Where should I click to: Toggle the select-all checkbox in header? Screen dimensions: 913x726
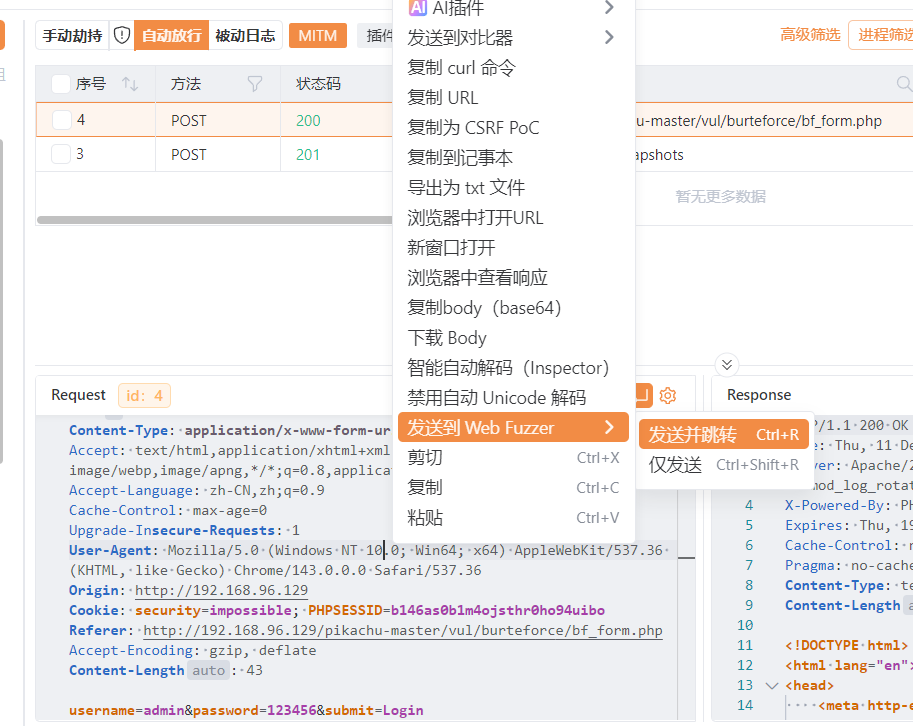(x=61, y=84)
